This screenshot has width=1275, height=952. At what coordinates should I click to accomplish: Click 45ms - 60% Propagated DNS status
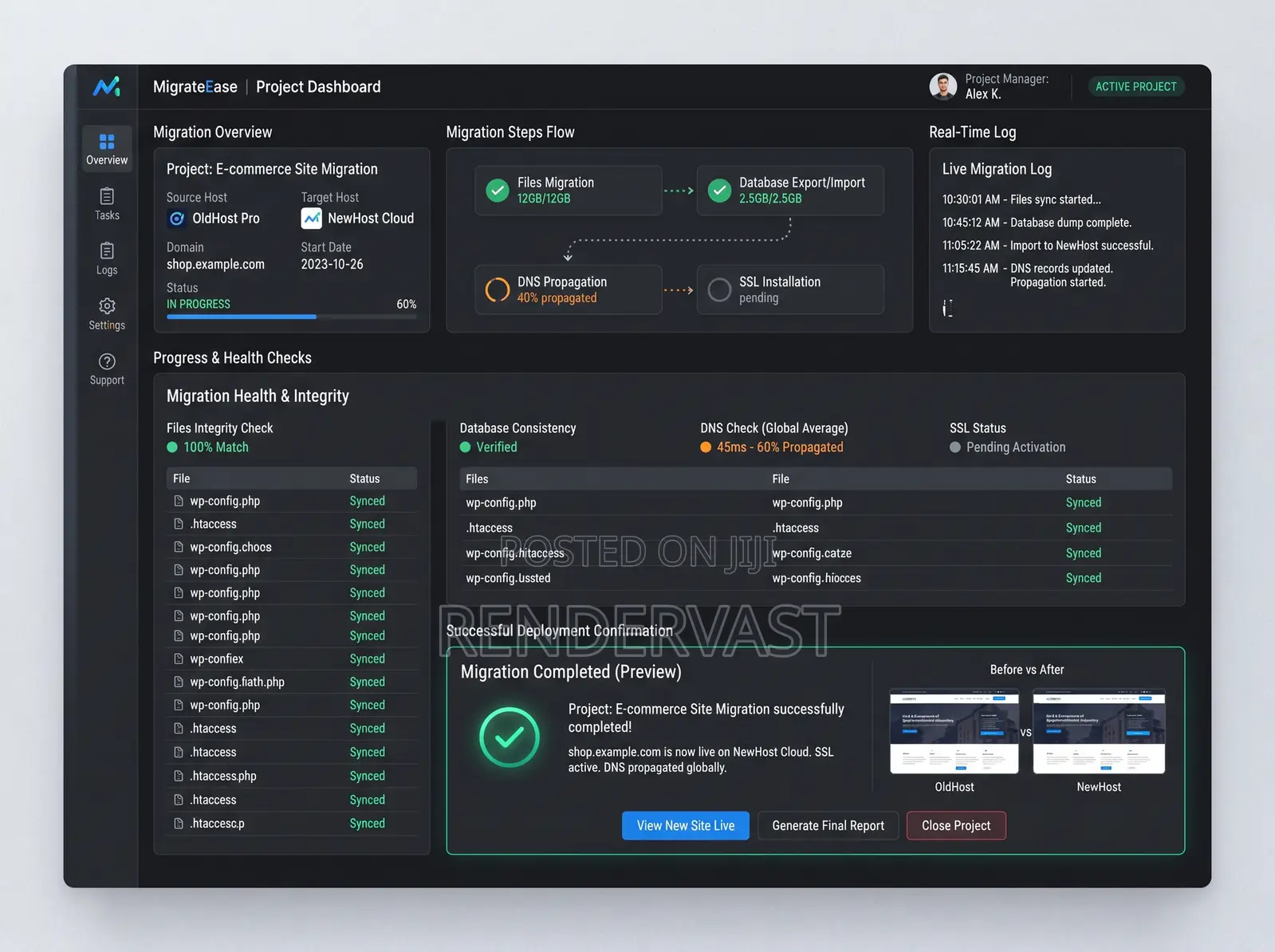click(772, 447)
